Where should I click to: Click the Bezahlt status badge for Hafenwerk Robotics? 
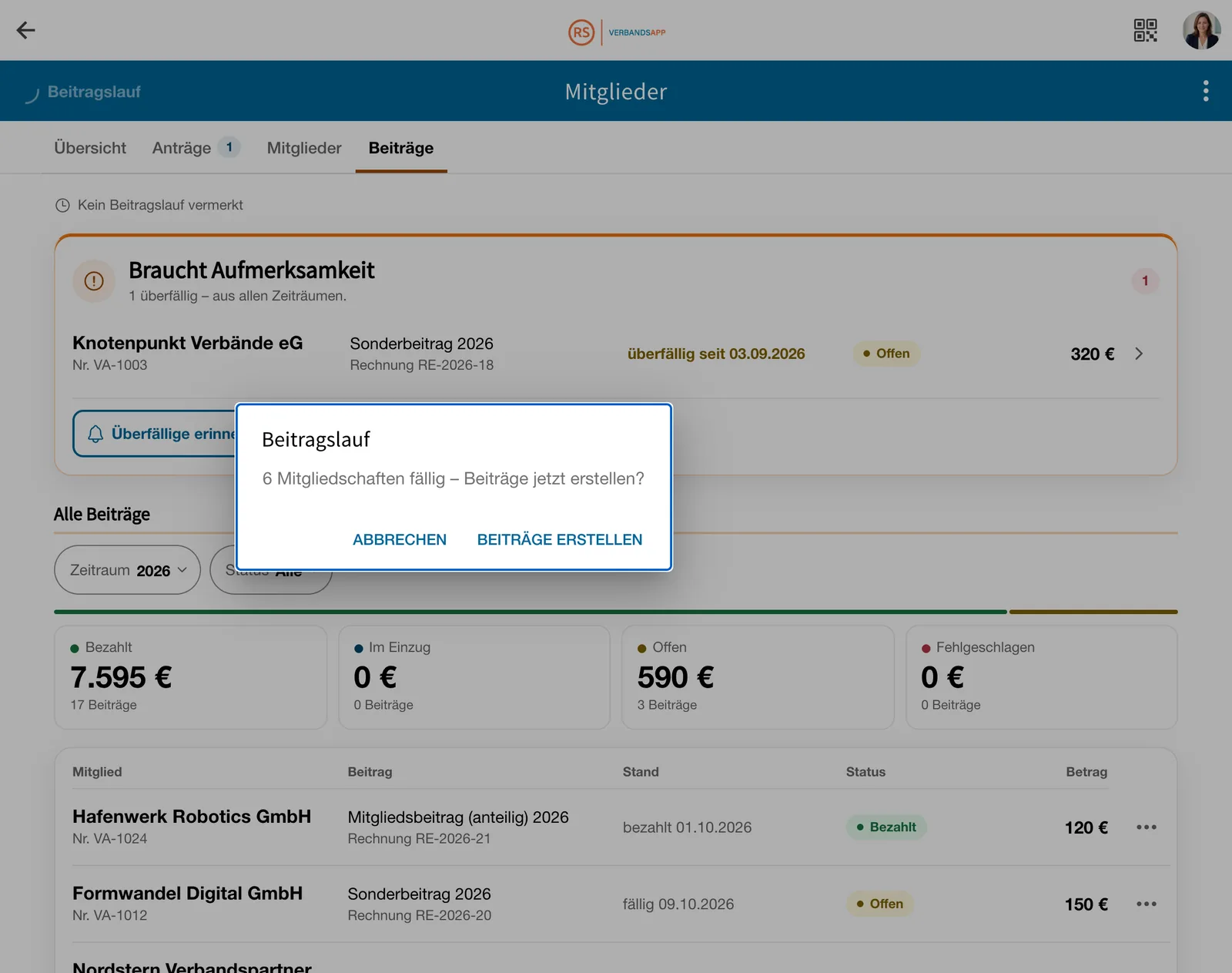(886, 827)
